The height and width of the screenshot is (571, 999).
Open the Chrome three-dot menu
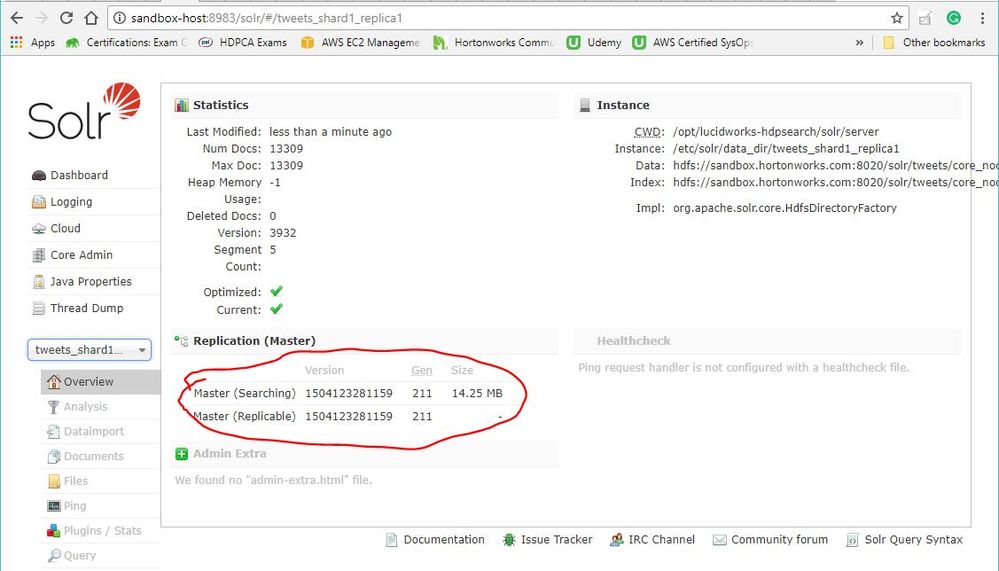point(982,18)
